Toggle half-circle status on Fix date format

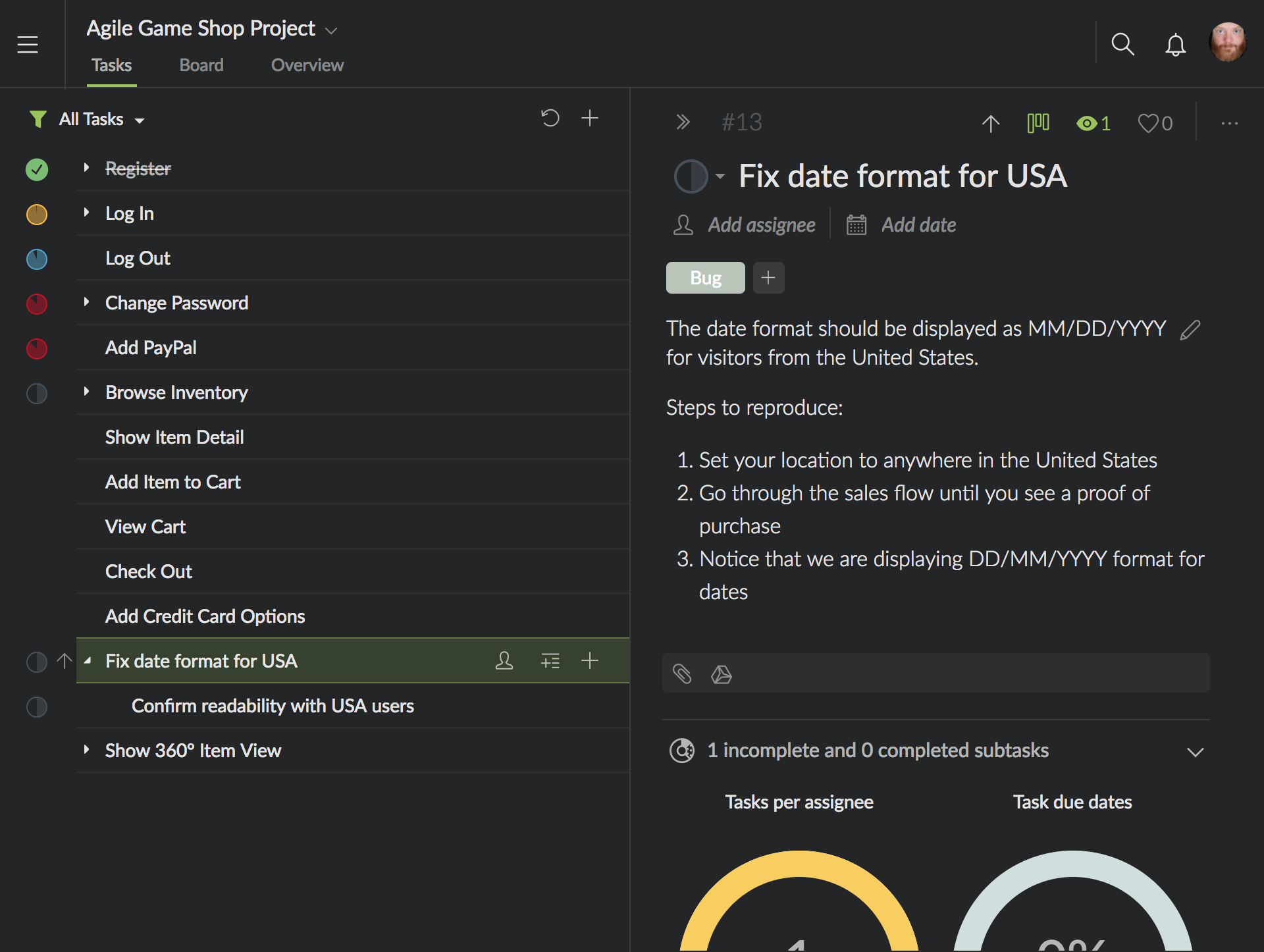coord(37,660)
